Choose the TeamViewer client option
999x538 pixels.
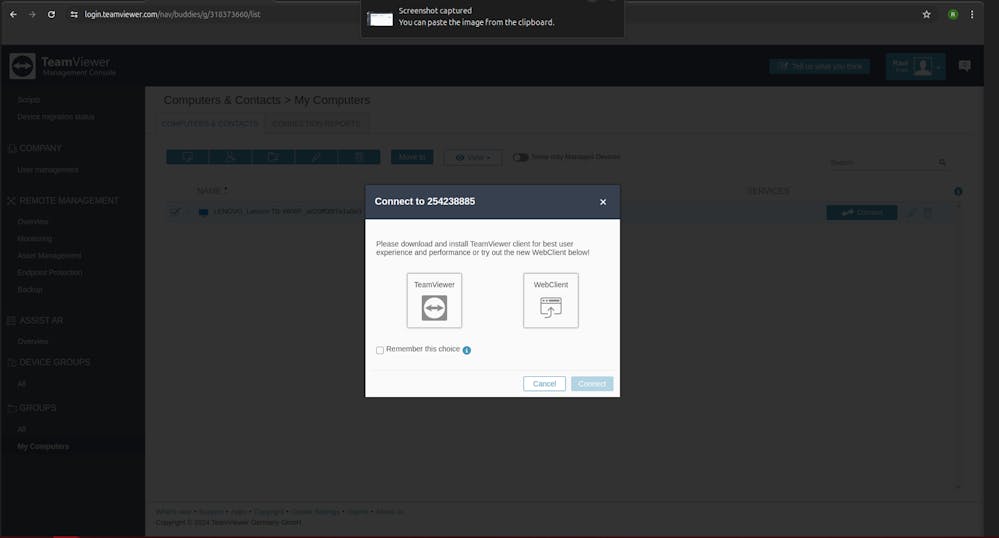(434, 300)
